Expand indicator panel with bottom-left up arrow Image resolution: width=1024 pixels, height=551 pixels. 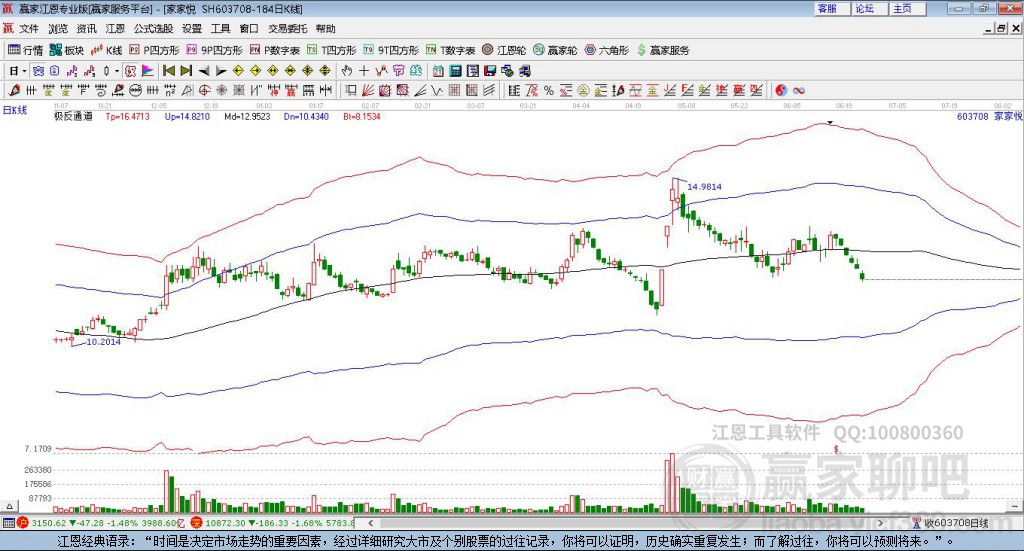[x=9, y=506]
